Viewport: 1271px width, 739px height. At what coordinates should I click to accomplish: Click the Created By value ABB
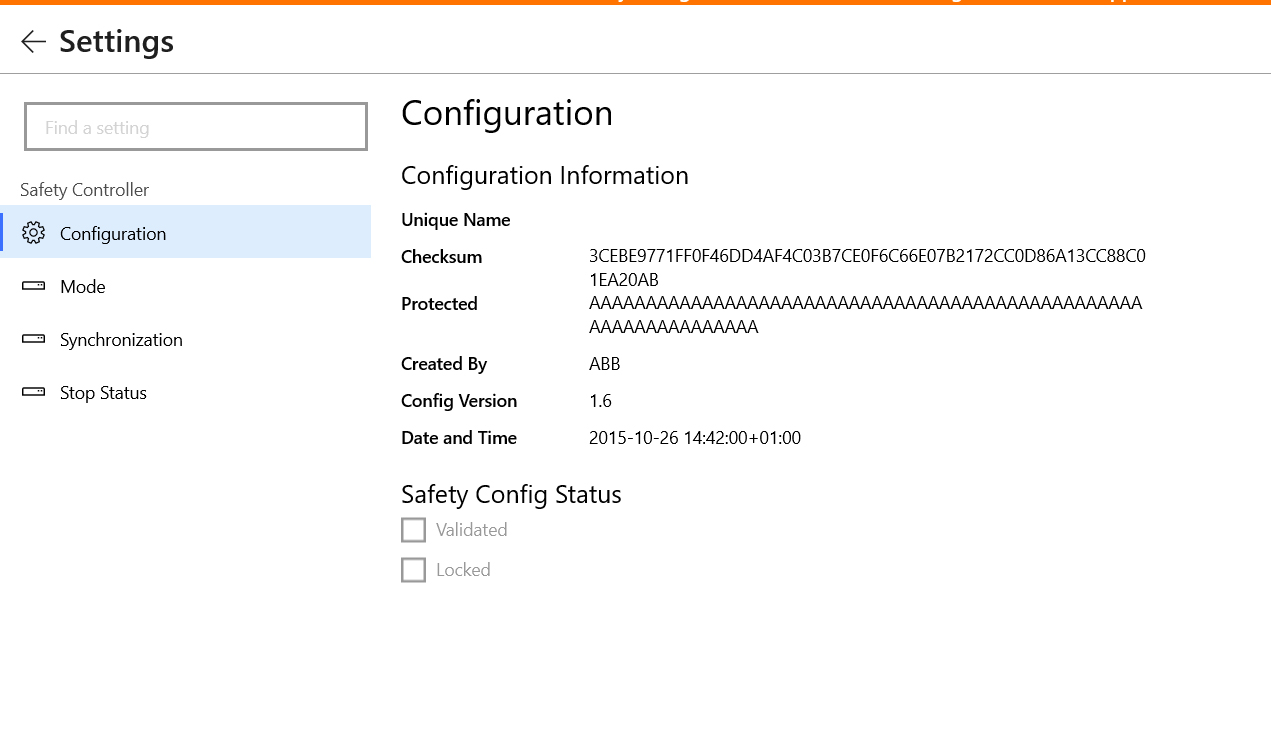tap(604, 363)
